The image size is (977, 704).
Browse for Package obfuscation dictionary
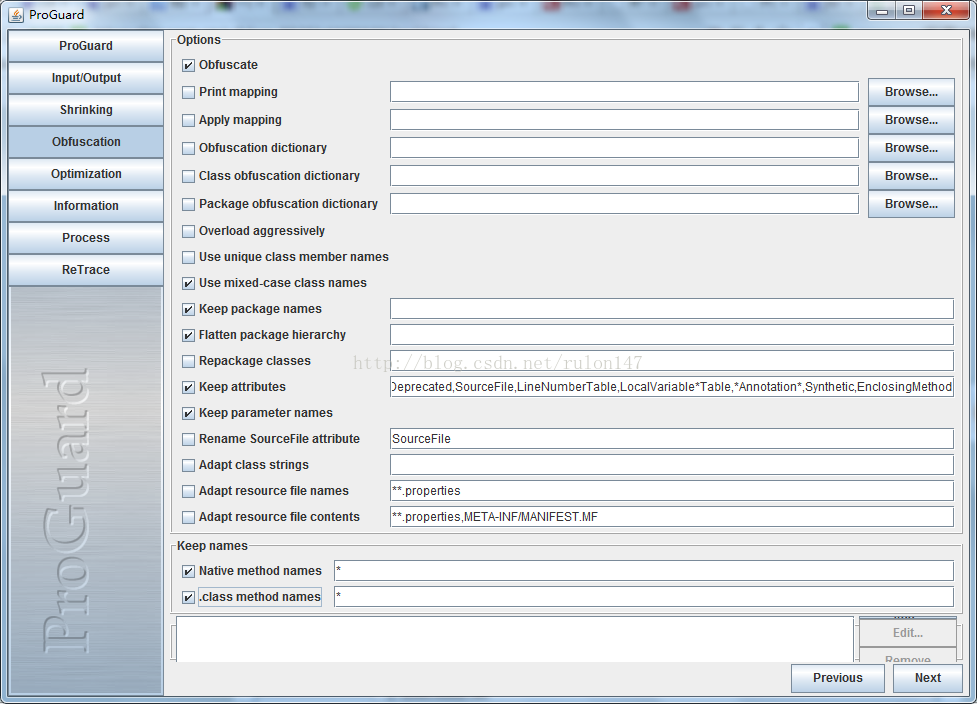[x=911, y=204]
